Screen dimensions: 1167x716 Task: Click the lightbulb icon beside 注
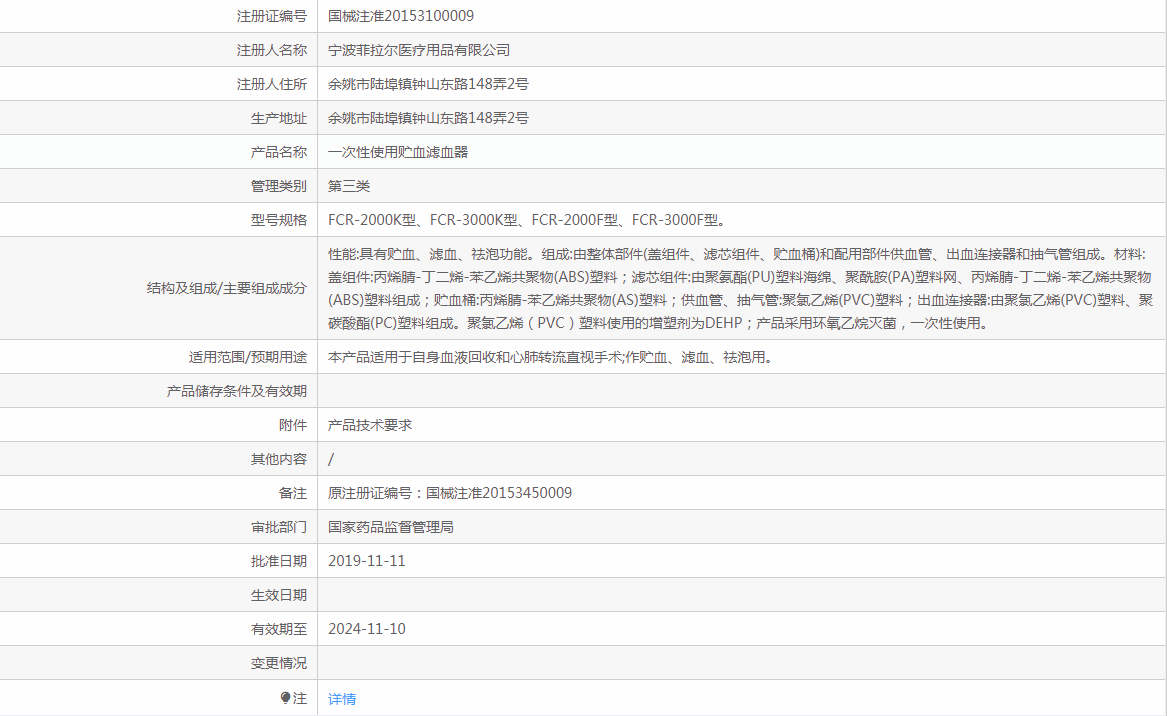pyautogui.click(x=285, y=697)
